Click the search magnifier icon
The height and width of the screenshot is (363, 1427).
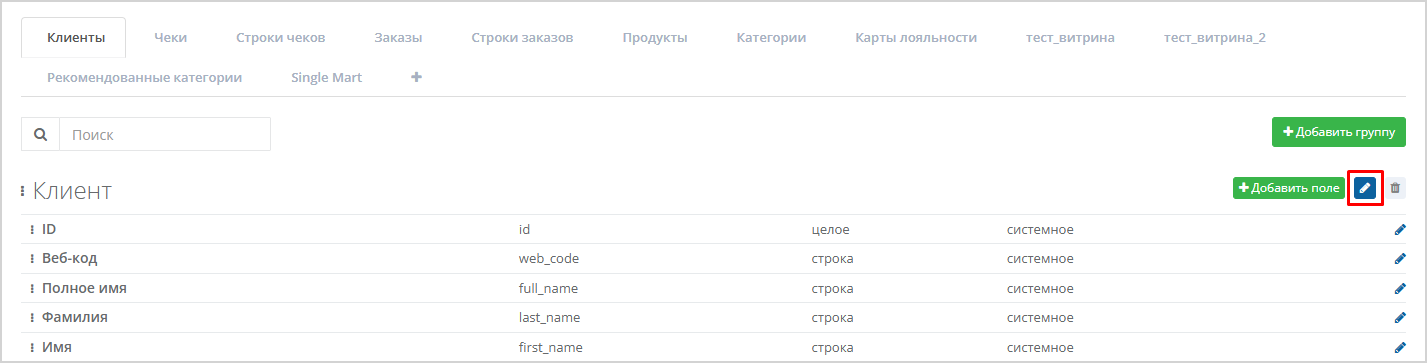point(41,134)
